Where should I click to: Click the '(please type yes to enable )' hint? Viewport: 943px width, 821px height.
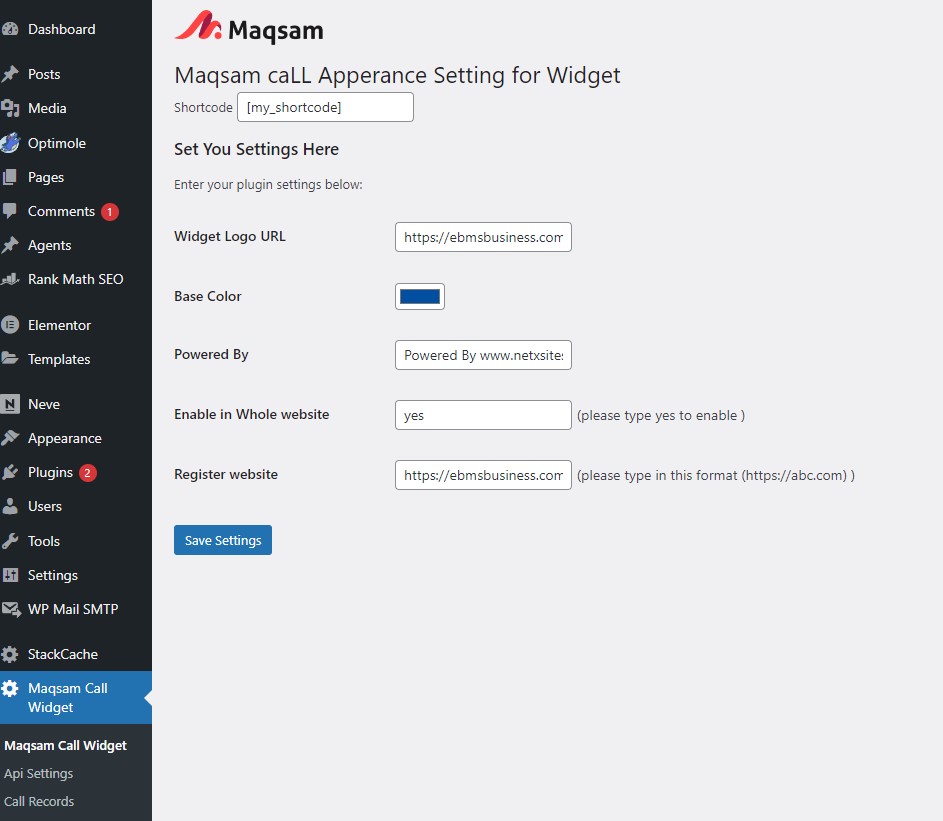(661, 416)
